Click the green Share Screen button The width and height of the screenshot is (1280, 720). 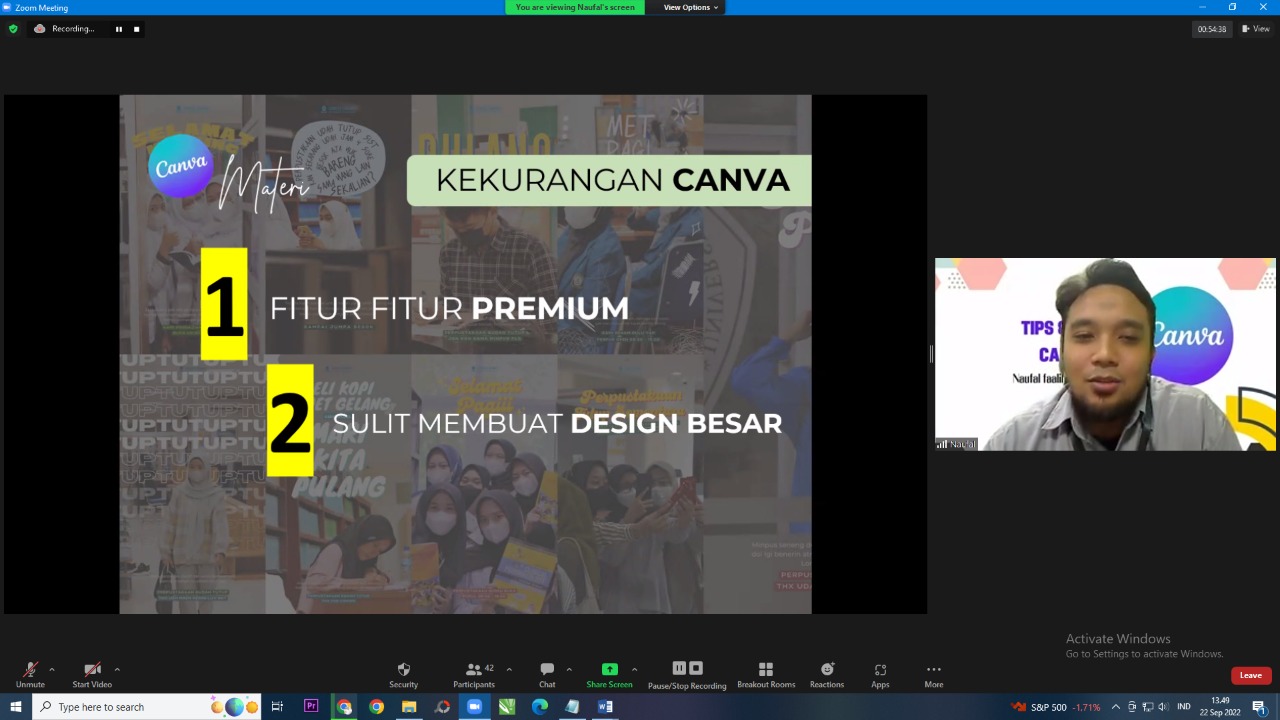609,675
